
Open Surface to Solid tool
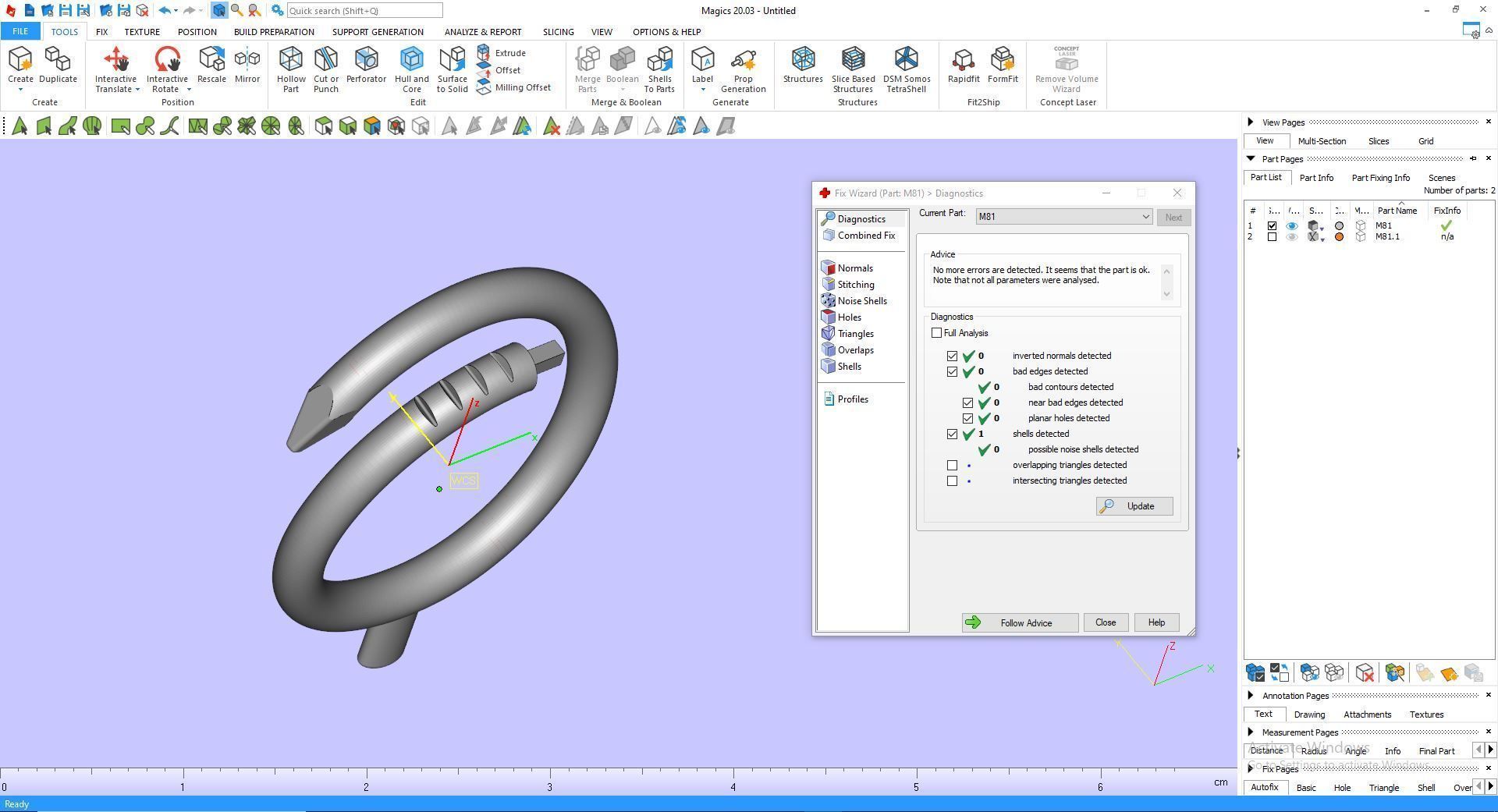452,69
